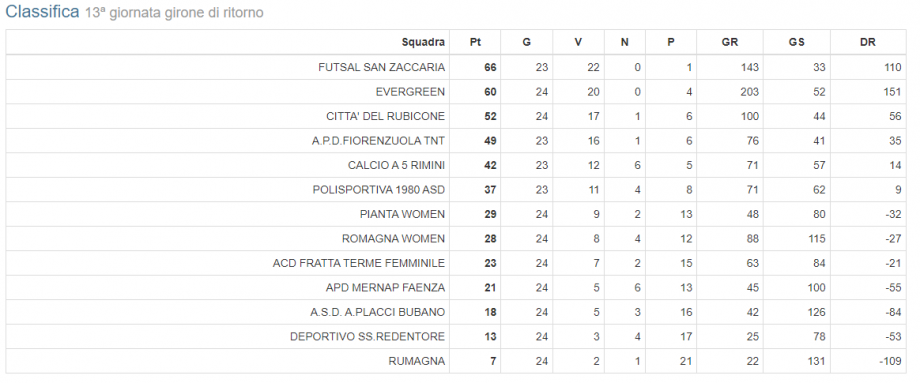Select APD MERNAP FAENZA team
The image size is (920, 383).
point(385,287)
